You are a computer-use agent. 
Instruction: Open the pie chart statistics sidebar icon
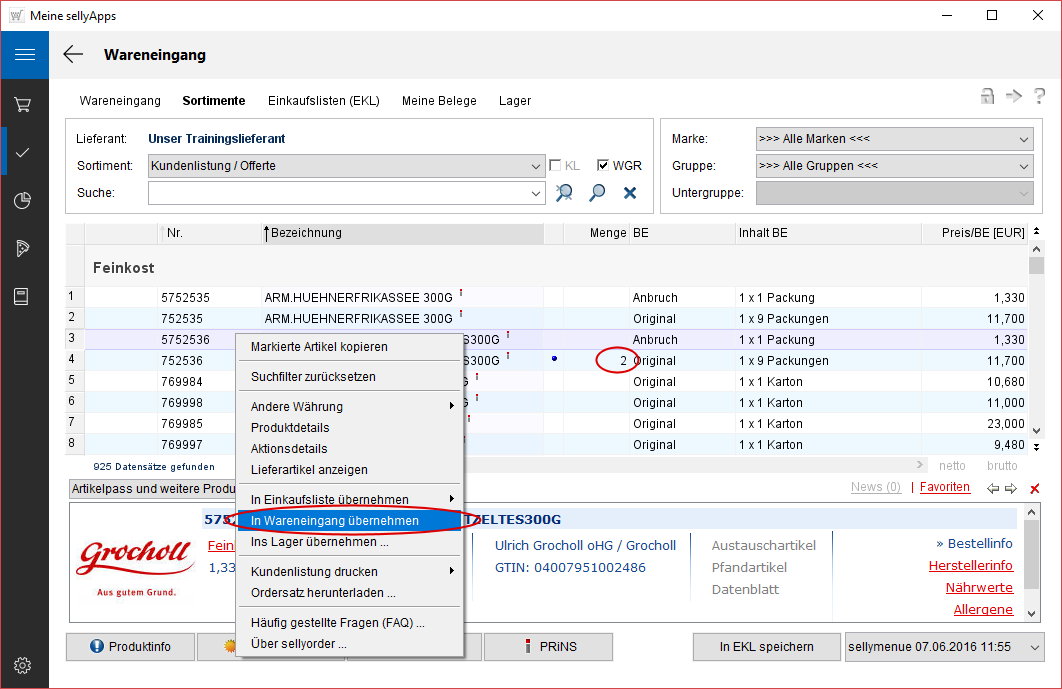coord(24,201)
